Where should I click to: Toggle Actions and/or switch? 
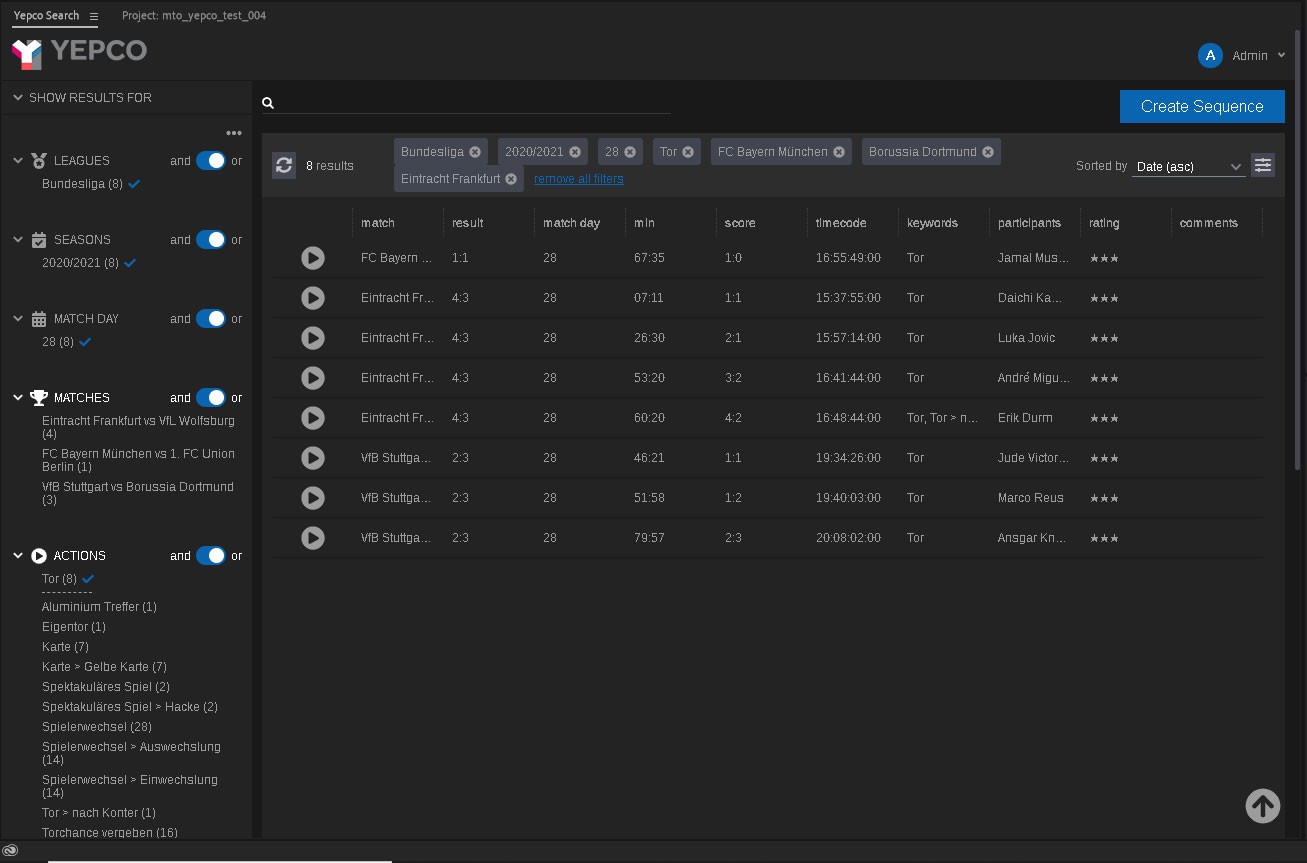point(211,555)
